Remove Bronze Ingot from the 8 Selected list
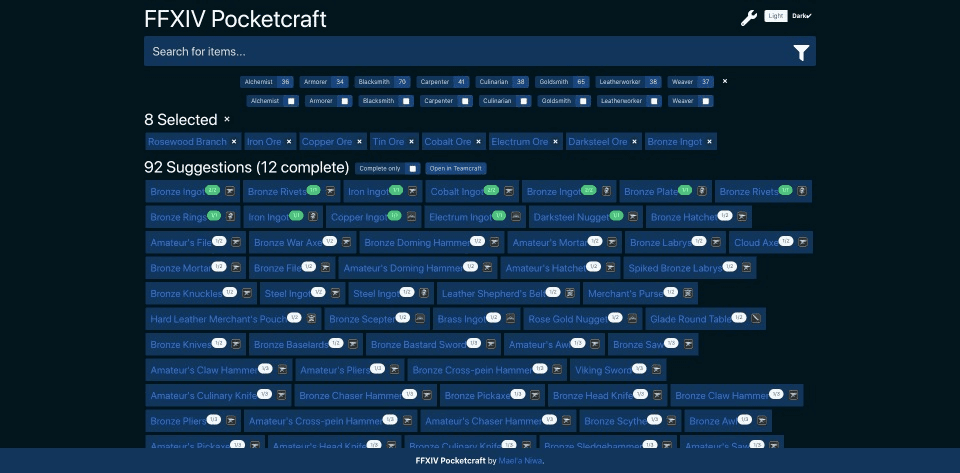The image size is (960, 473). tap(709, 142)
